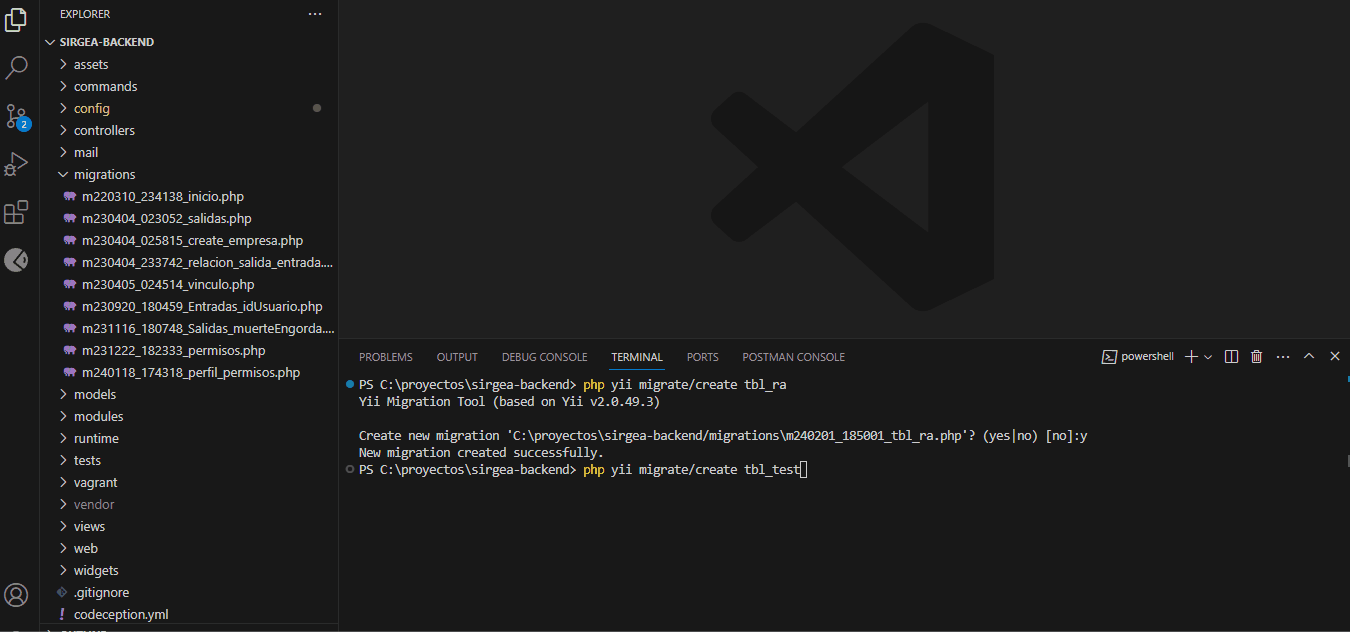
Task: Open m231116_180748_Salidas_muerteEngorda file
Action: coord(189,328)
